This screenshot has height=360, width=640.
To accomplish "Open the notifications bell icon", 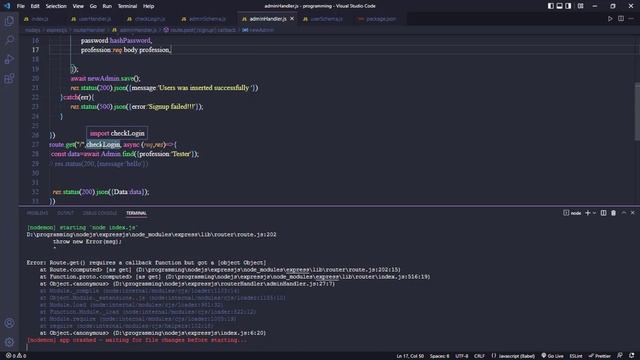I will pos(632,356).
